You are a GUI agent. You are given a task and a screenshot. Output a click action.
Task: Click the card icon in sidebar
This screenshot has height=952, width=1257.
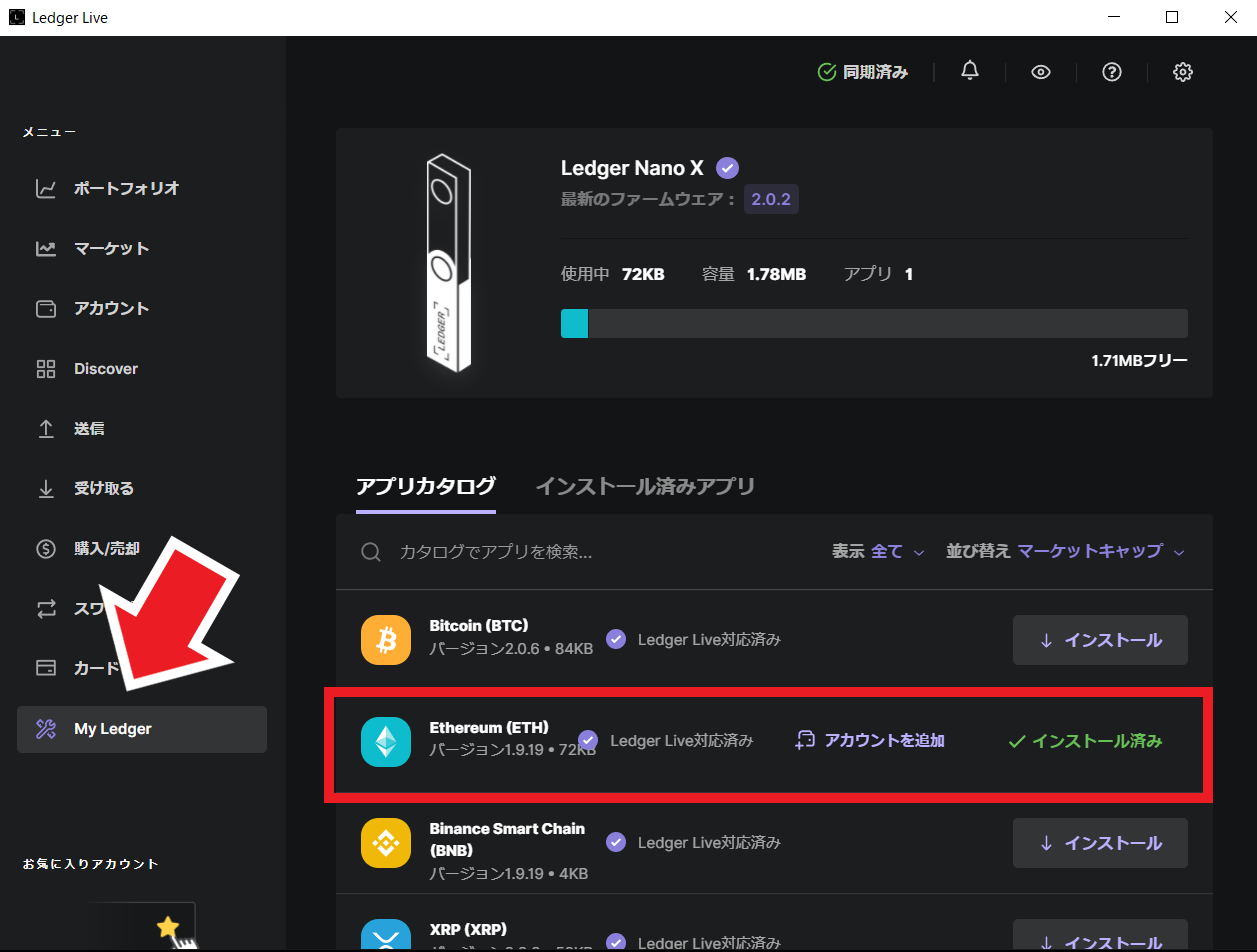point(46,668)
